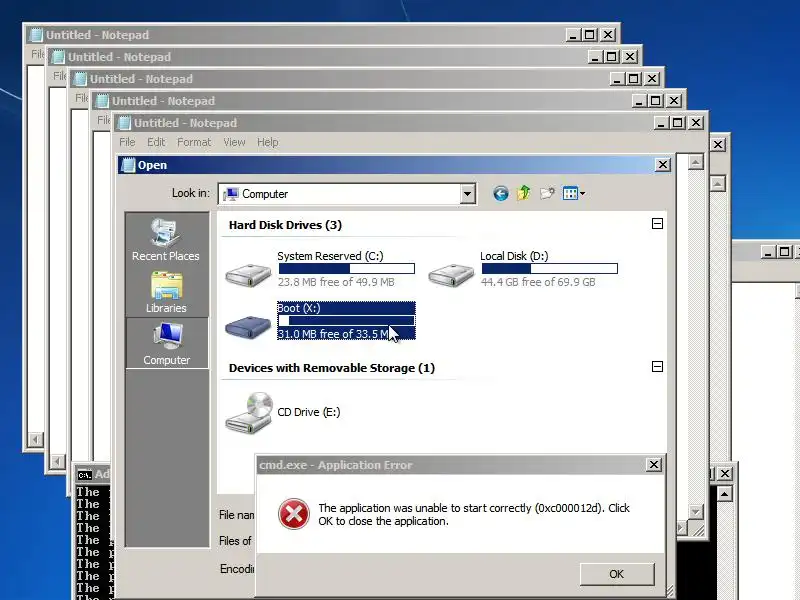The image size is (800, 600).
Task: Collapse Devices with Removable Storage group
Action: [x=657, y=366]
